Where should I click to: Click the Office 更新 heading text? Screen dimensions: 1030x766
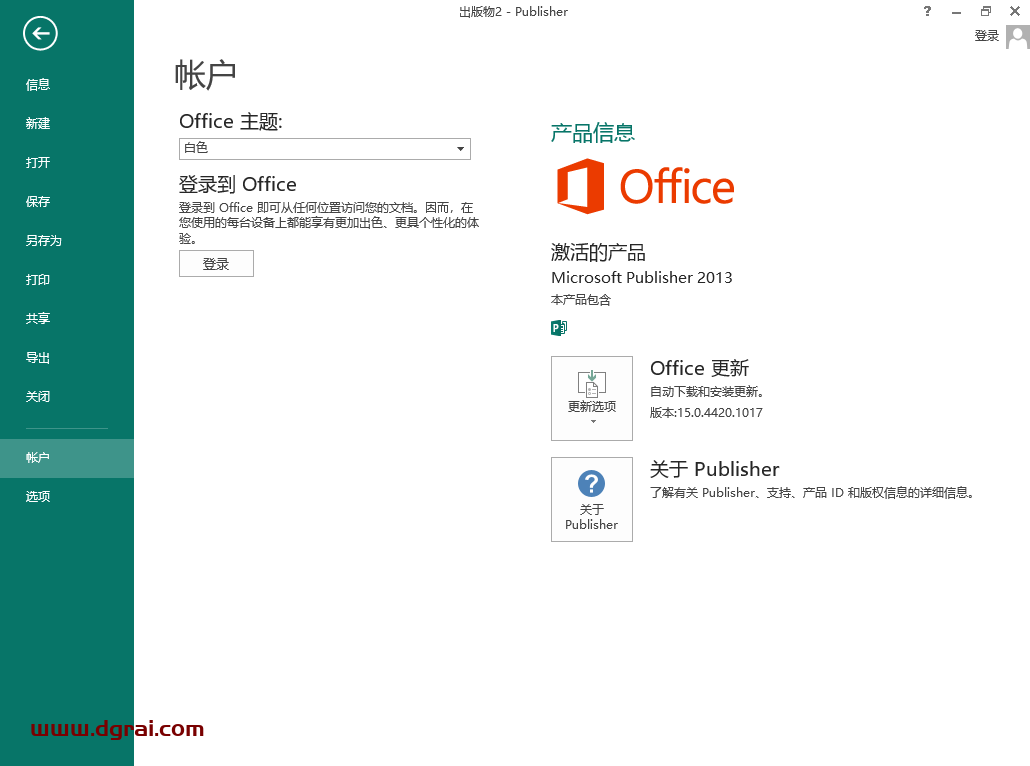(x=700, y=368)
